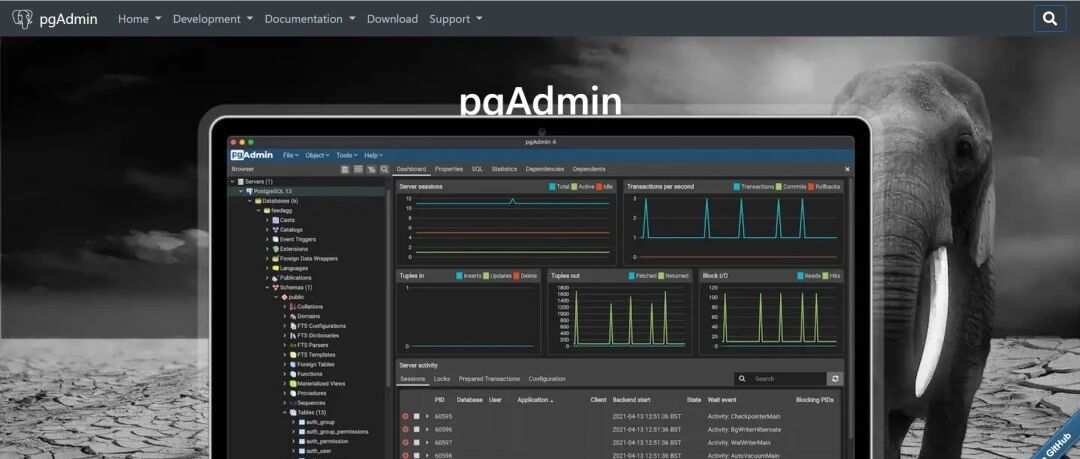Click the pgAdmin logo inside the app window

(x=251, y=155)
